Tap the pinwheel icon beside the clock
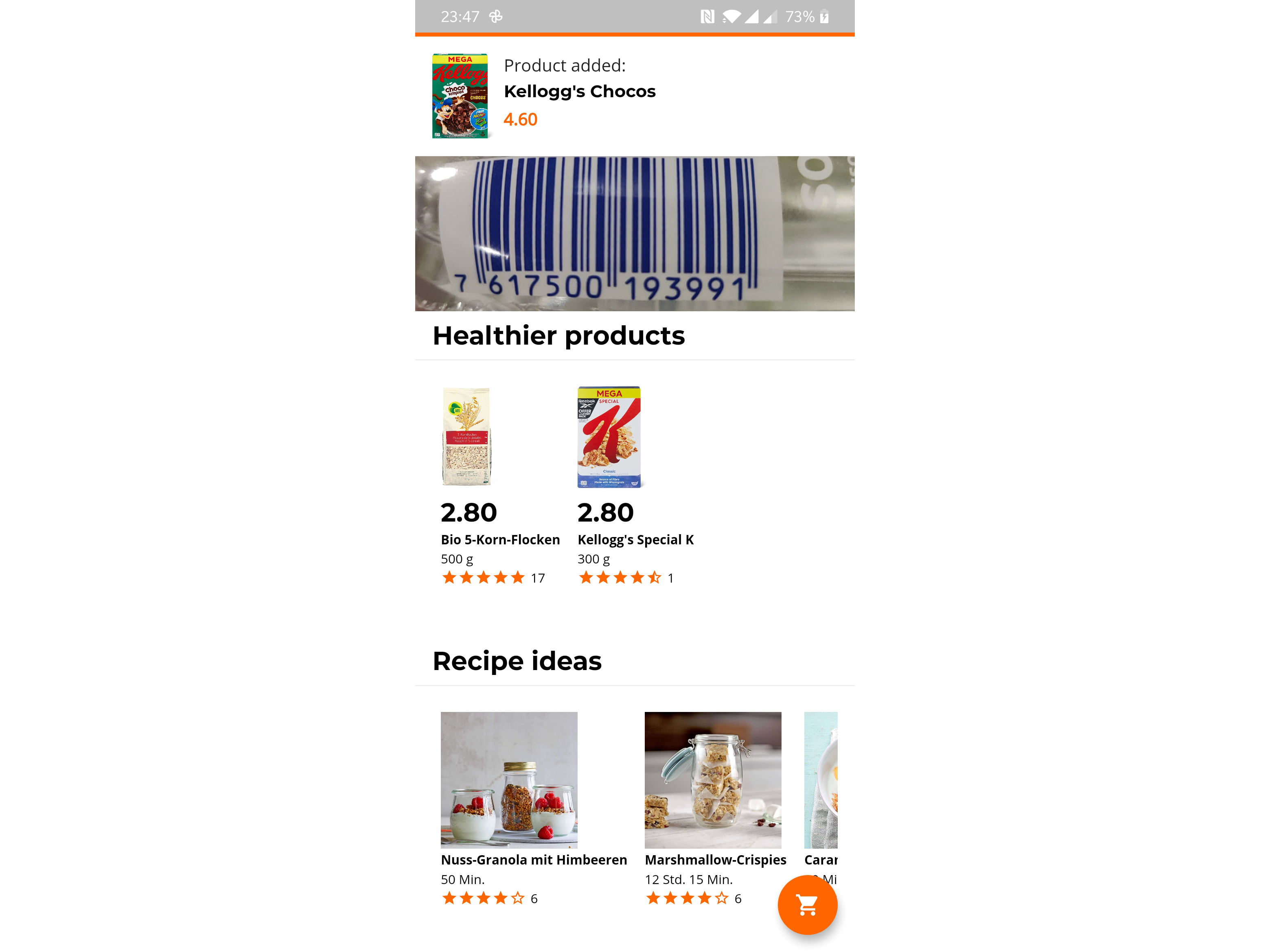This screenshot has height=952, width=1270. click(x=496, y=17)
